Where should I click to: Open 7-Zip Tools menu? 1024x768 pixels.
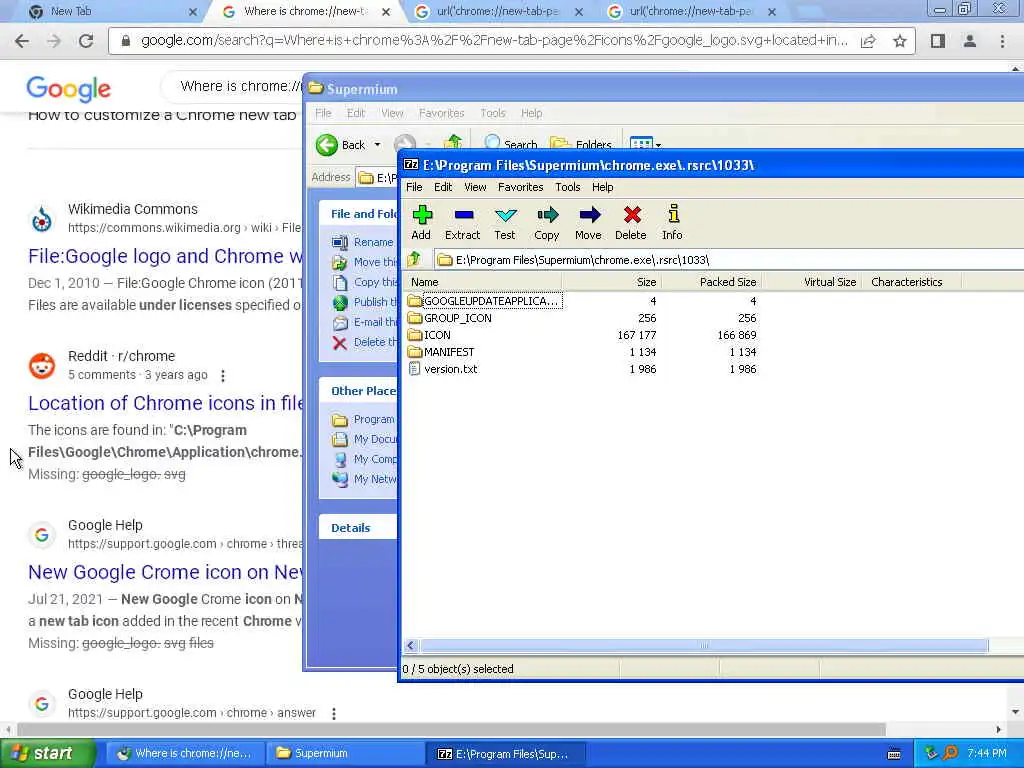click(568, 187)
